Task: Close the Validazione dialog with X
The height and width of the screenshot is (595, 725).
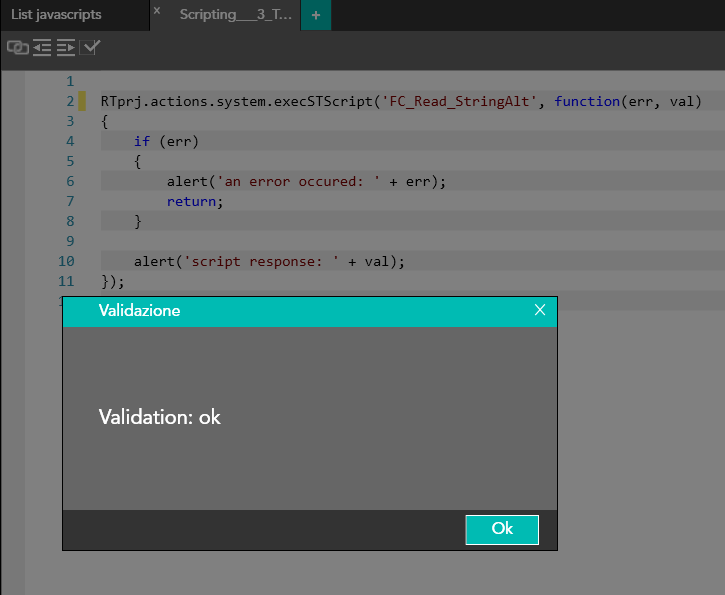Action: tap(540, 310)
